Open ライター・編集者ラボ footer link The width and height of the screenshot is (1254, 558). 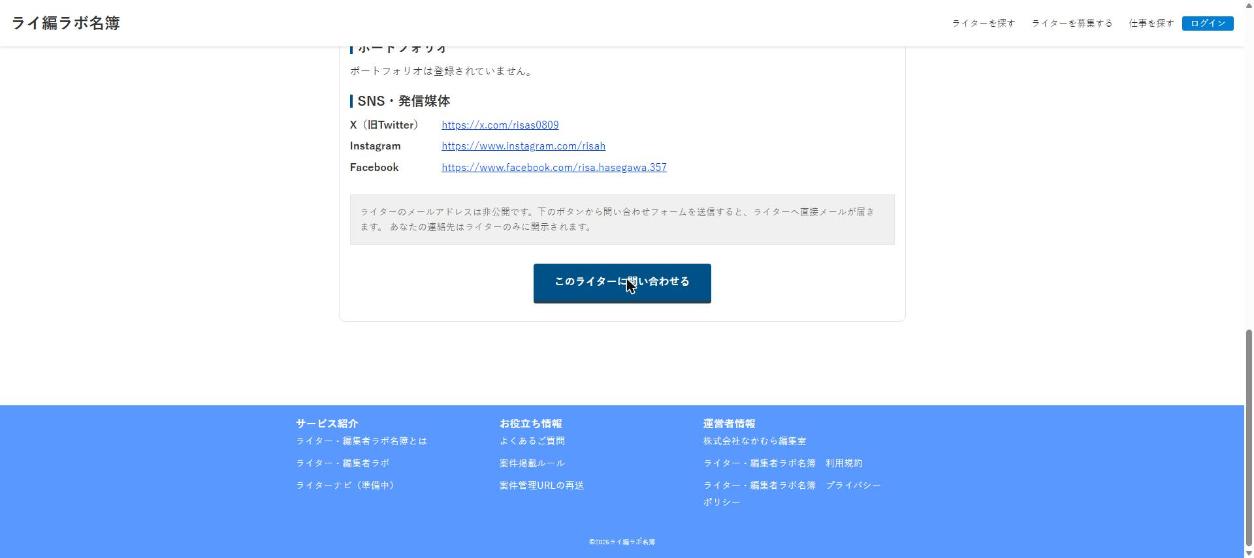click(342, 463)
